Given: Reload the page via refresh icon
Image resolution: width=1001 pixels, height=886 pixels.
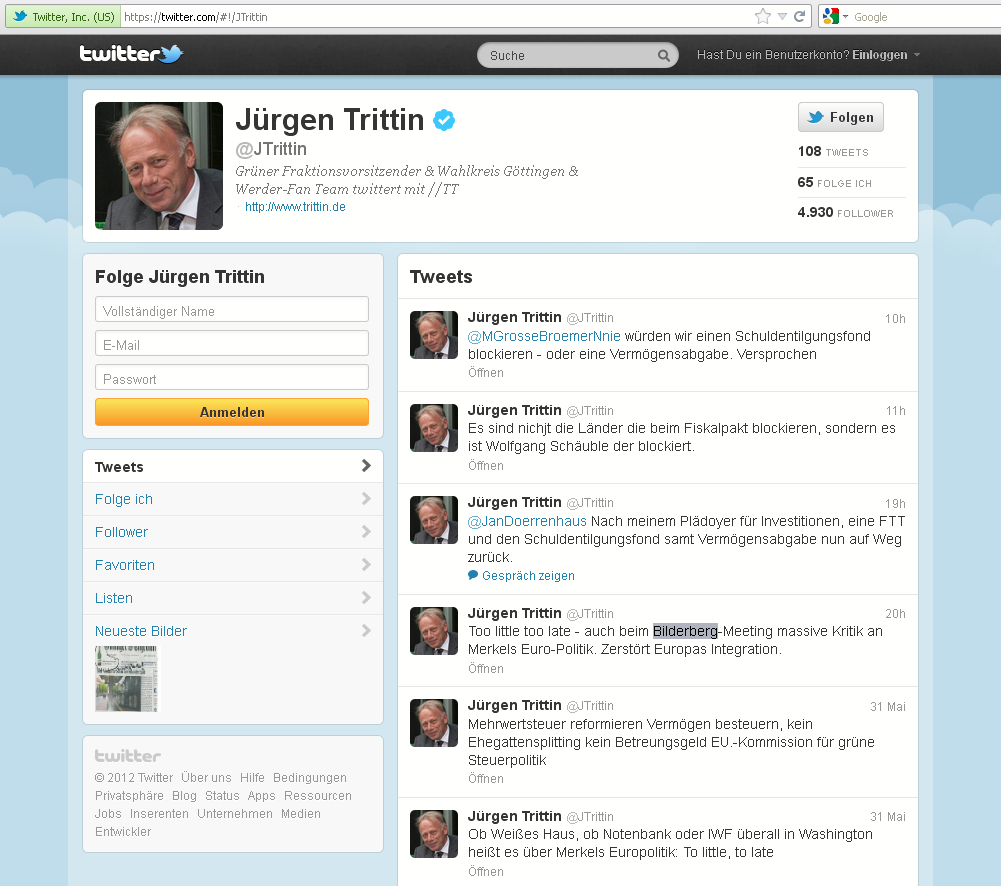Looking at the screenshot, I should (x=799, y=17).
